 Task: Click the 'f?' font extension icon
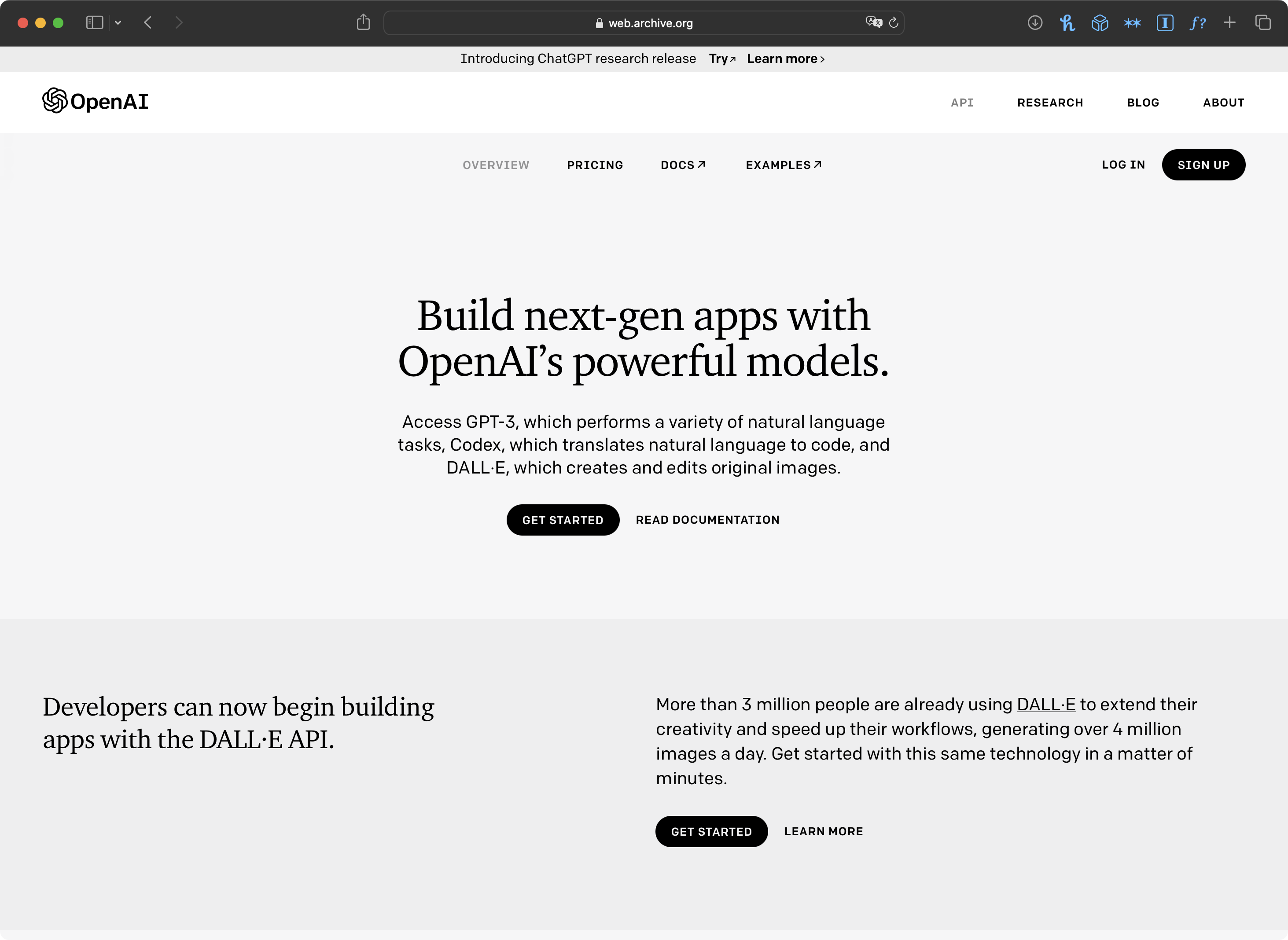point(1197,23)
